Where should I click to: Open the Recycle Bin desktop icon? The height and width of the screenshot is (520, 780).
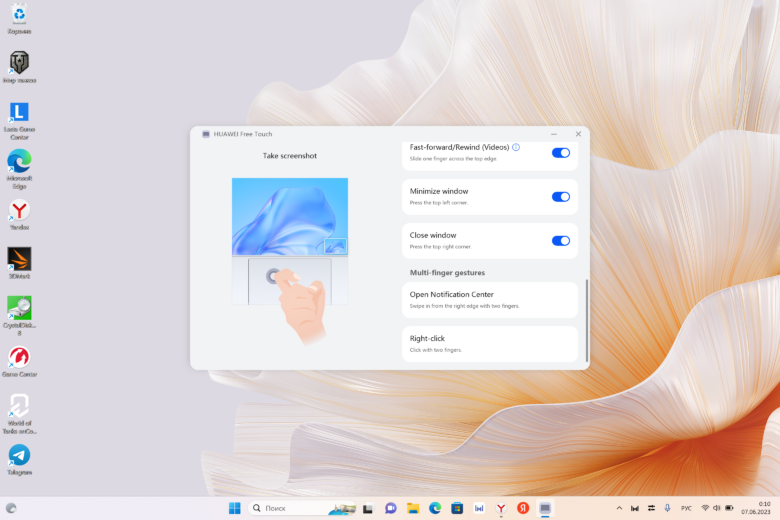[x=19, y=19]
